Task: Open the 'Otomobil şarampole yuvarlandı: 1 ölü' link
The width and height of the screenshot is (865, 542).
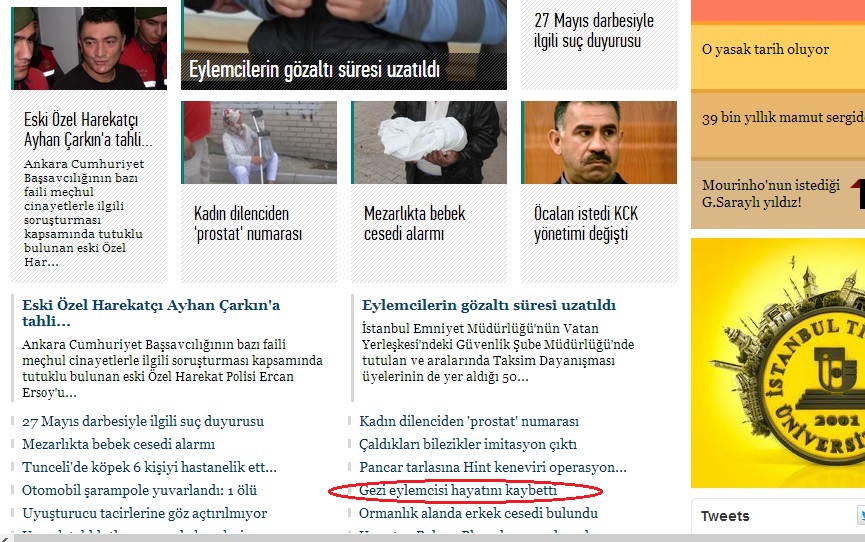Action: point(139,490)
